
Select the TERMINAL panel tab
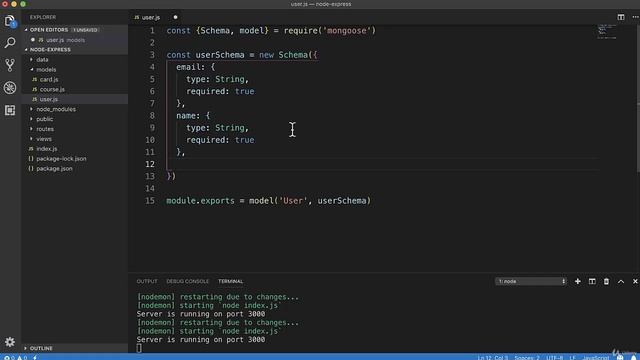(x=231, y=281)
